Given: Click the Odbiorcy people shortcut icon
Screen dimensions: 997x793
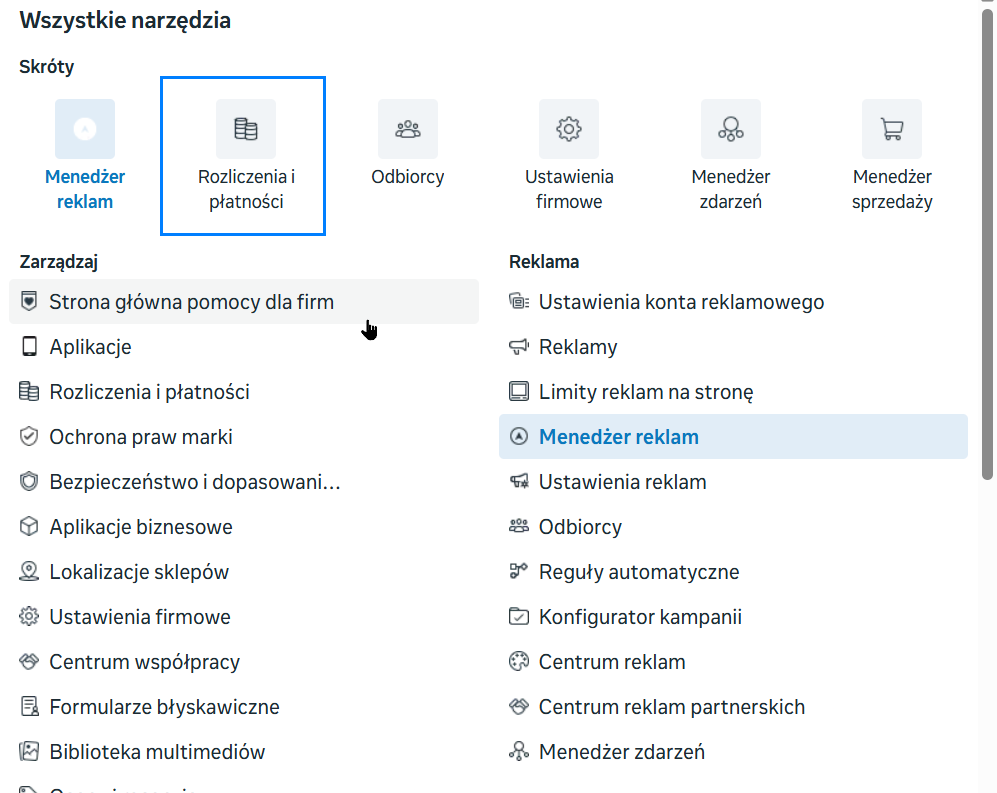Looking at the screenshot, I should point(407,129).
